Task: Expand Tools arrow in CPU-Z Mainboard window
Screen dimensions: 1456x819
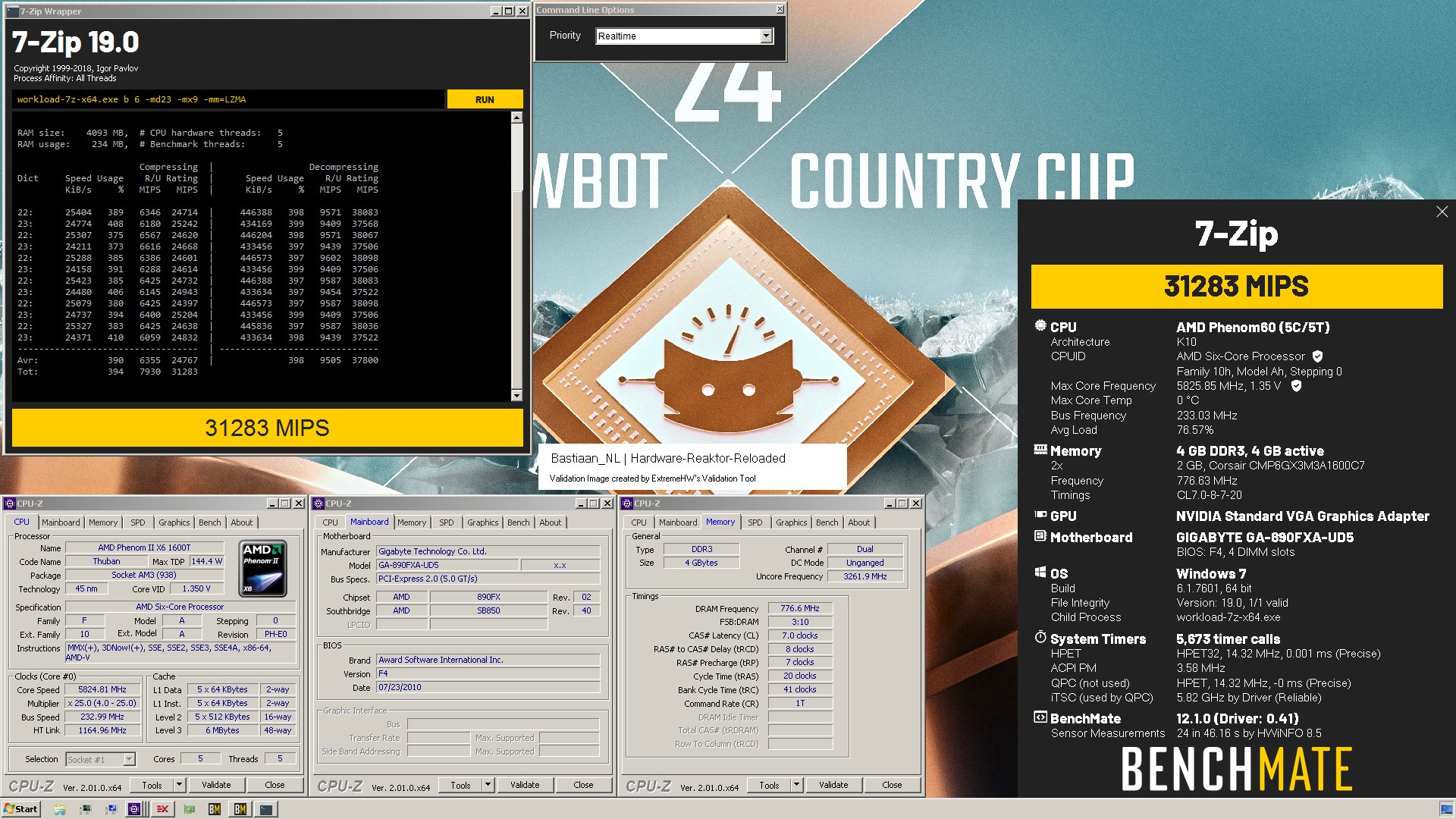Action: tap(488, 785)
